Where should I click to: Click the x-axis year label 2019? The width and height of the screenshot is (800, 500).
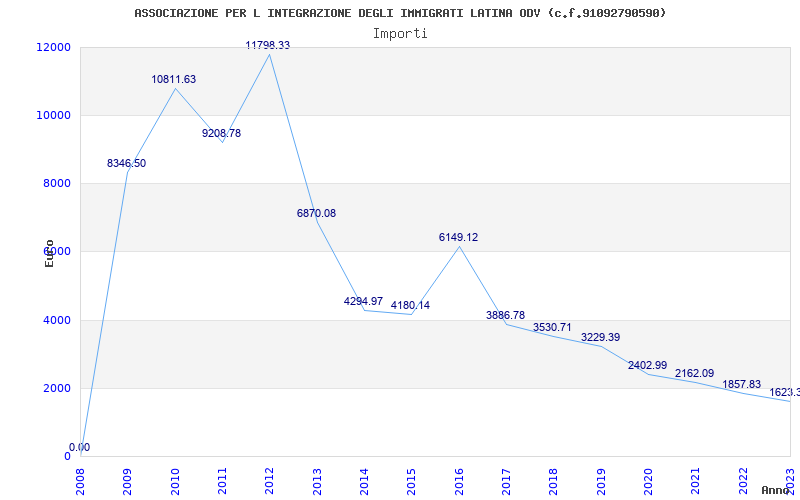tap(601, 481)
